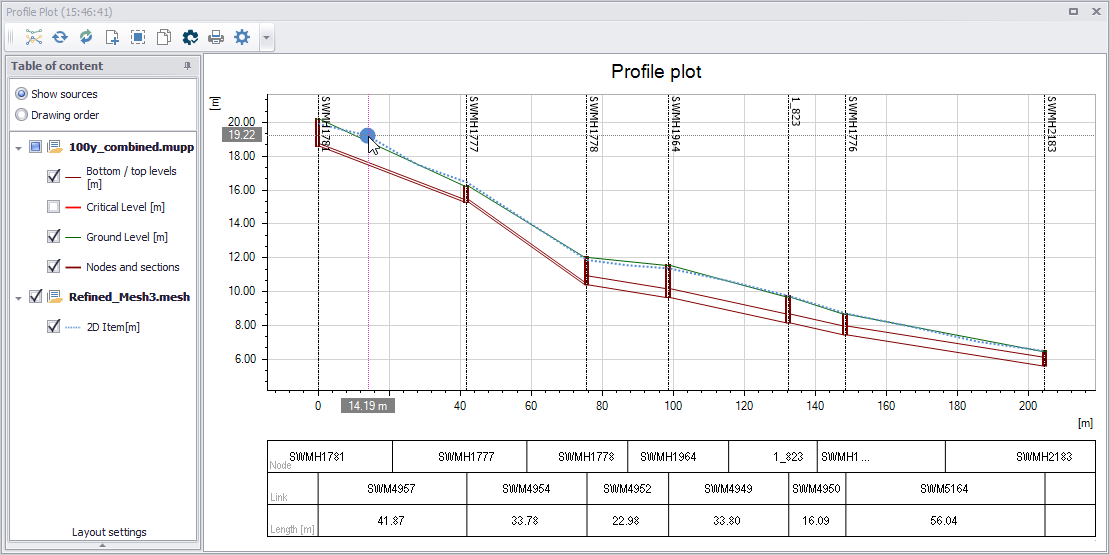Image resolution: width=1110 pixels, height=555 pixels.
Task: Uncheck the Ground Level checkbox
Action: pyautogui.click(x=53, y=237)
